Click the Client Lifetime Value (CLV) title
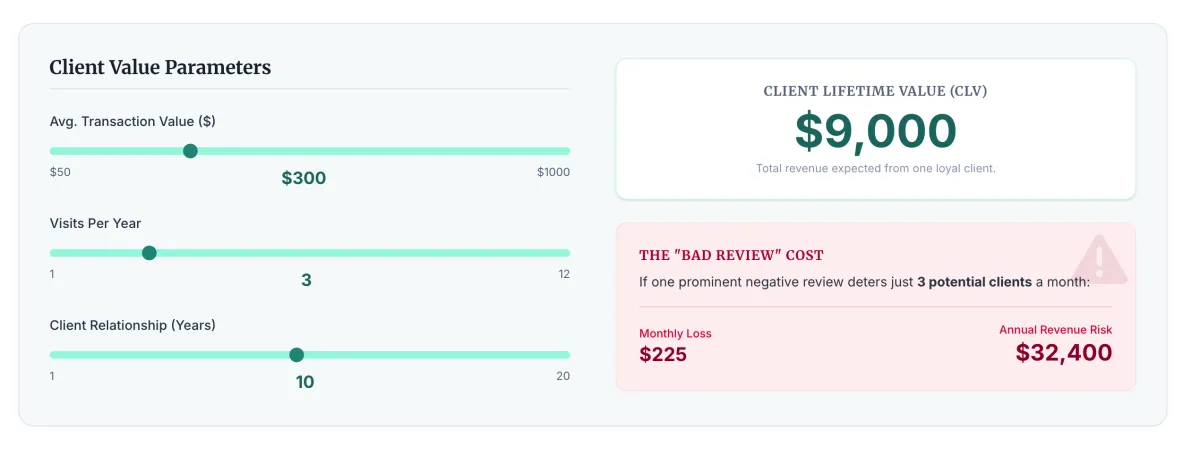The height and width of the screenshot is (454, 1200). click(875, 91)
